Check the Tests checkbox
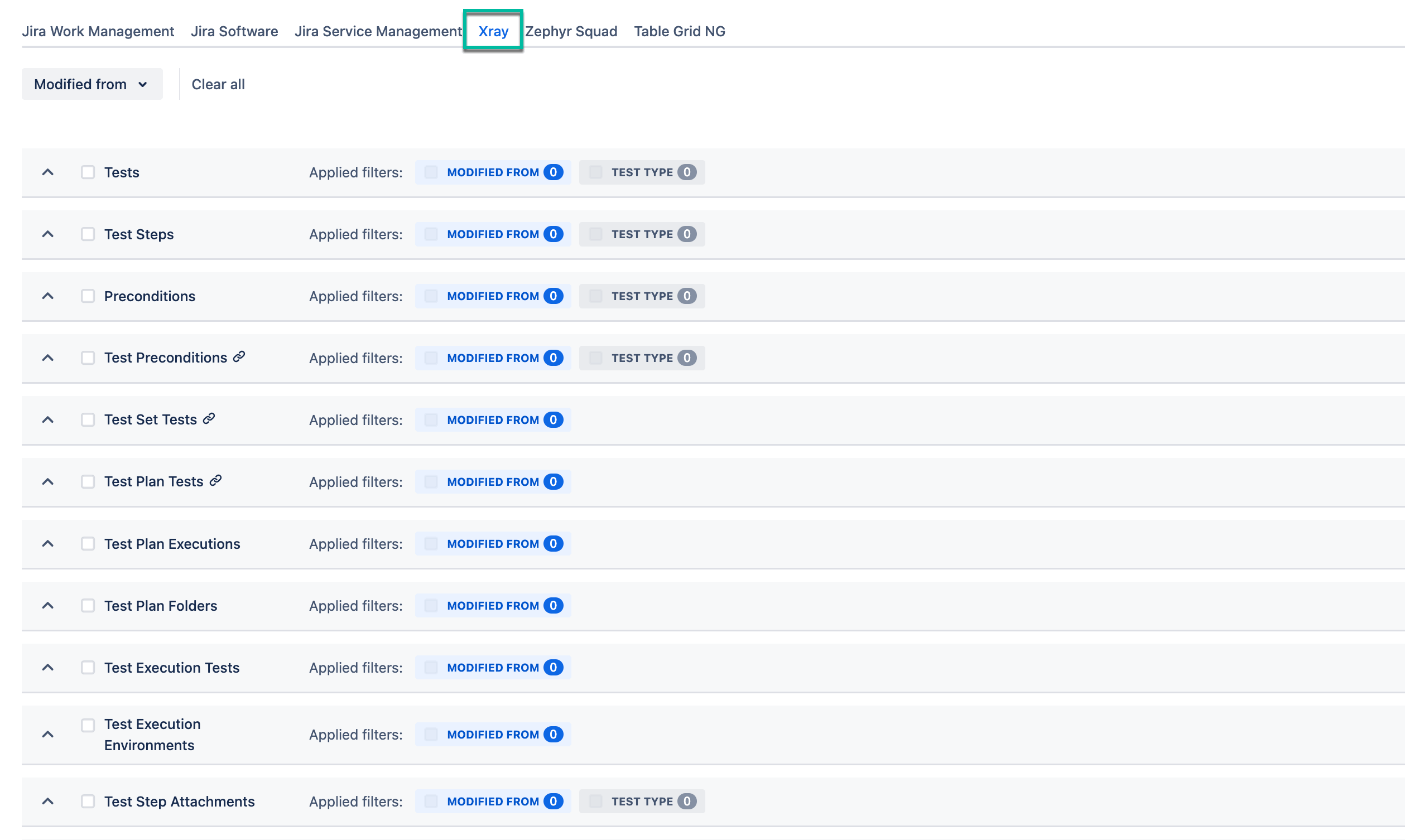 [88, 172]
